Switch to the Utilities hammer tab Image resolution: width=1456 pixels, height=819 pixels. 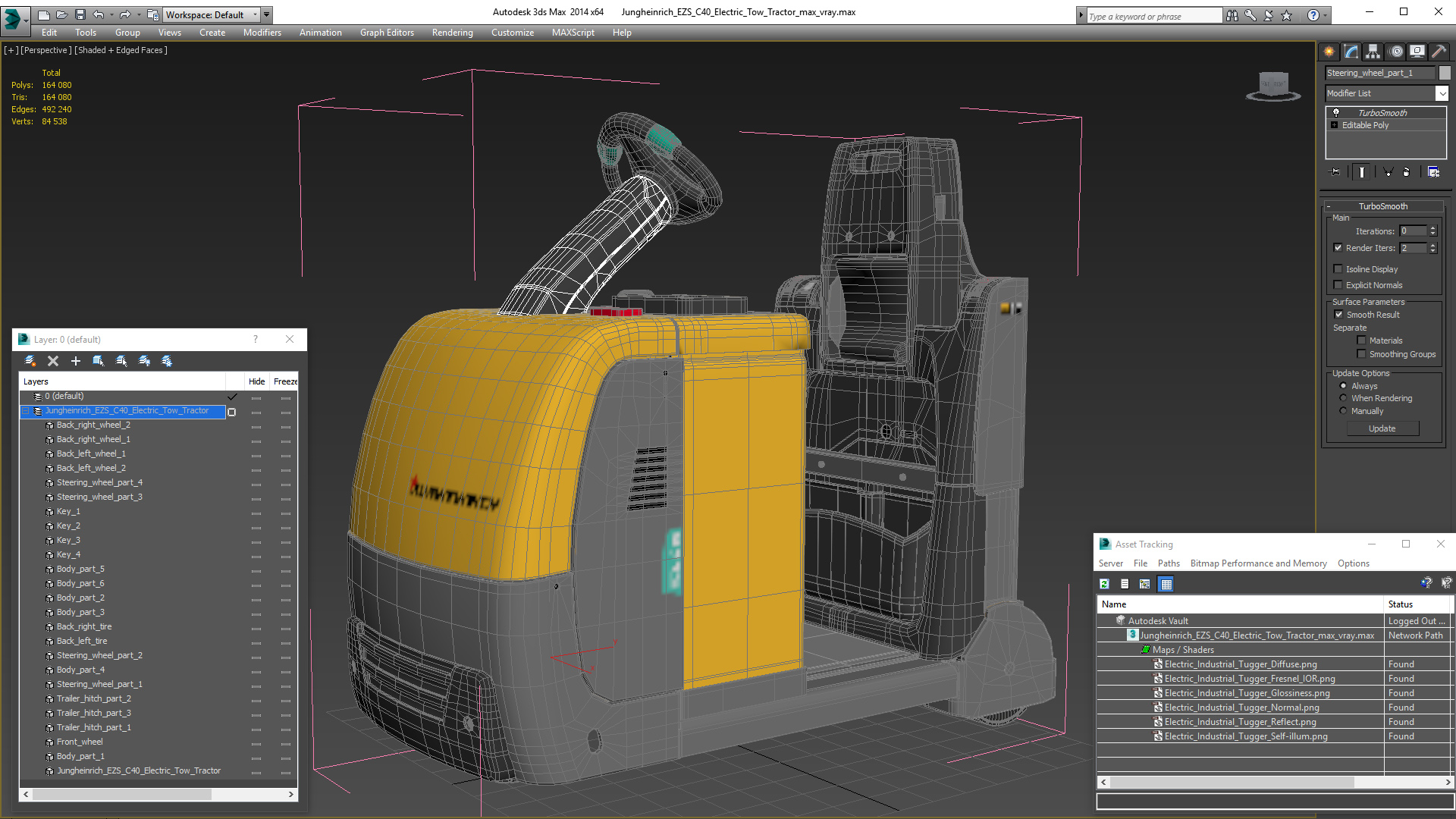(x=1439, y=52)
